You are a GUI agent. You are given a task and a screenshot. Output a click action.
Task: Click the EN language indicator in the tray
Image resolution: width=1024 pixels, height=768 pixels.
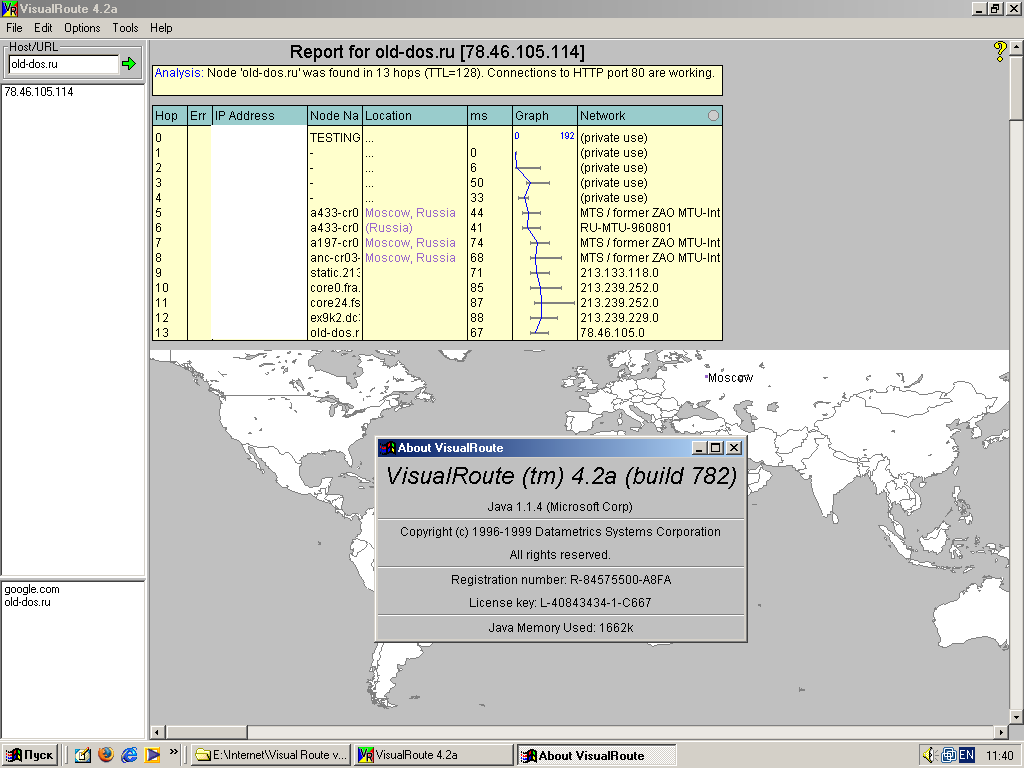tap(966, 755)
